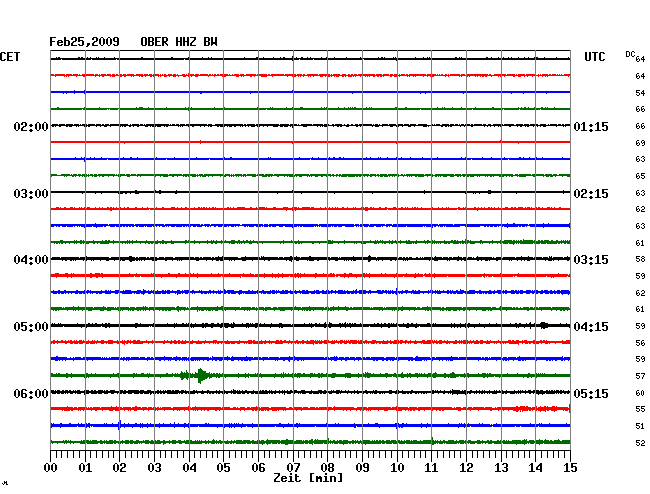
Task: Click the DC value 69
Action: coord(640,143)
